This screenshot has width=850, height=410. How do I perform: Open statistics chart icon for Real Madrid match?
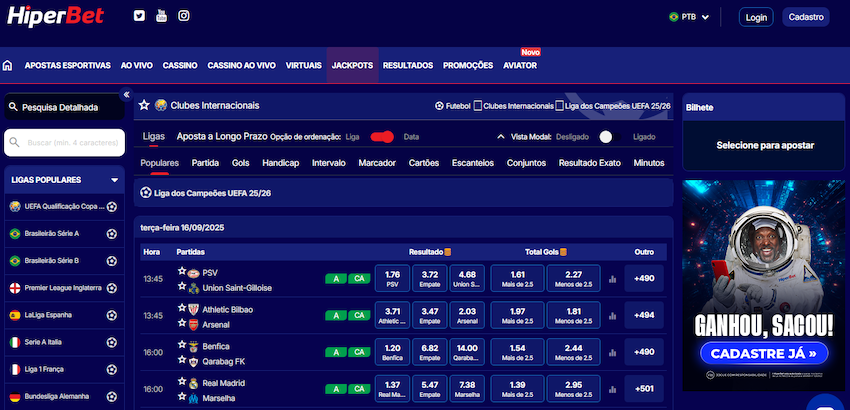pos(613,389)
